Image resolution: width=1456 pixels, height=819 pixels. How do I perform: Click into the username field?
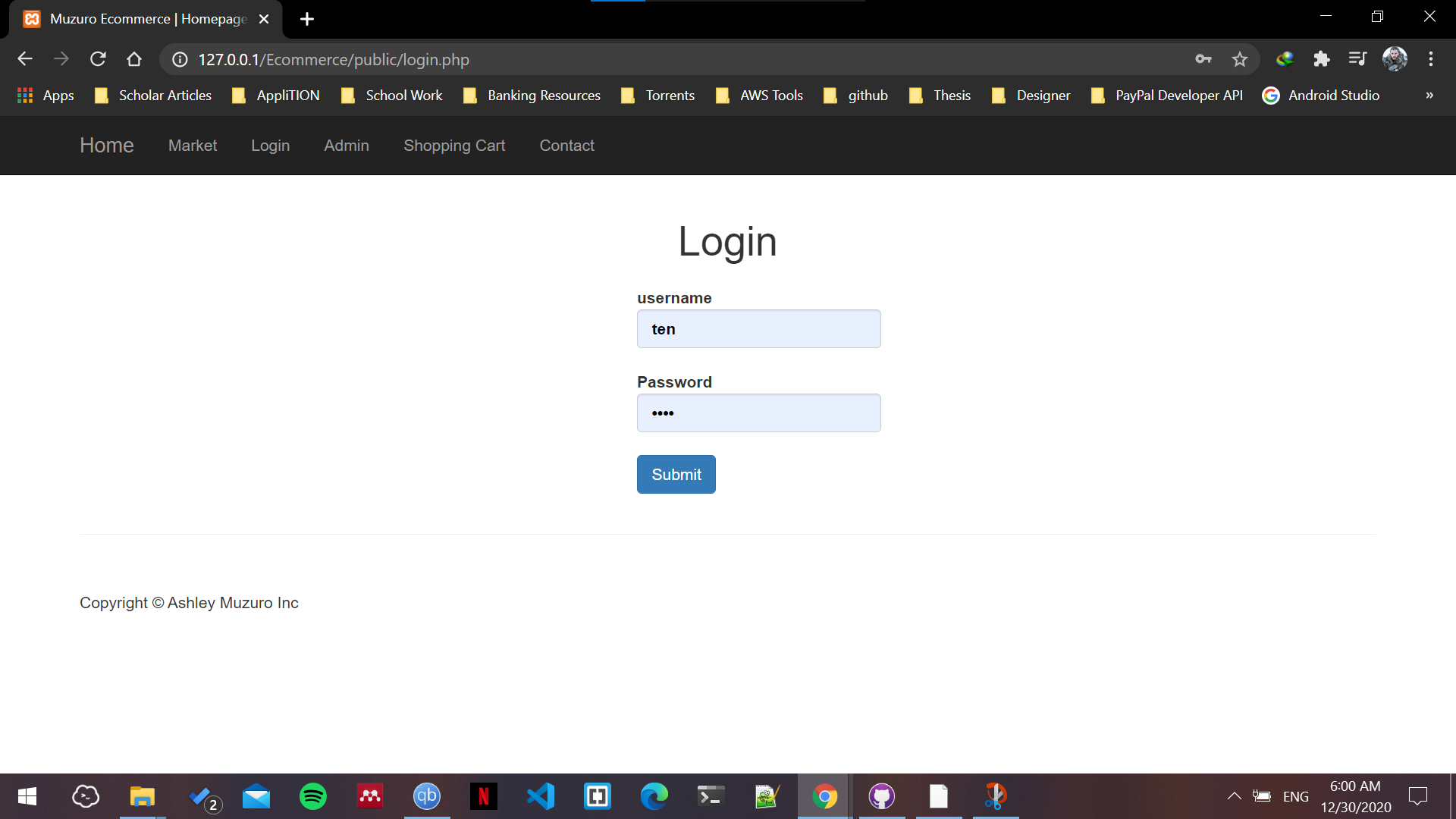758,329
